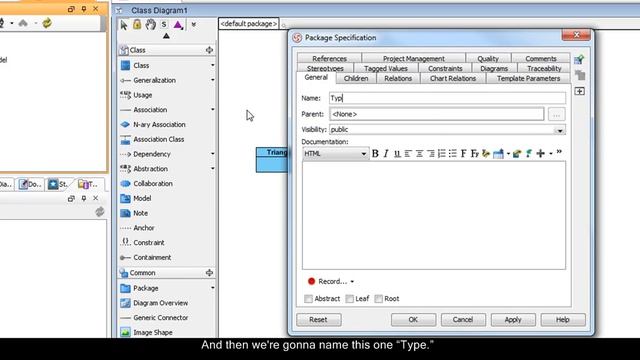Open the Comments tab
The height and width of the screenshot is (360, 640).
(540, 58)
